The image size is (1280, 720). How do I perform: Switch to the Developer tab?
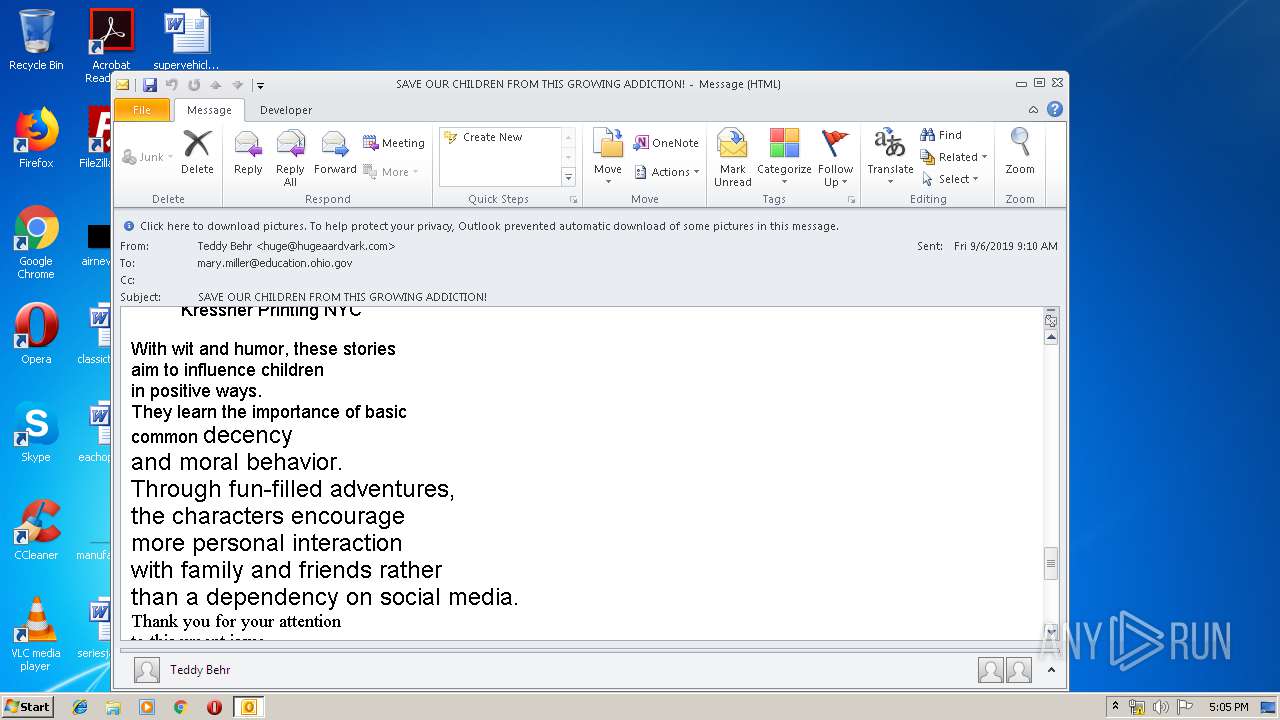286,110
